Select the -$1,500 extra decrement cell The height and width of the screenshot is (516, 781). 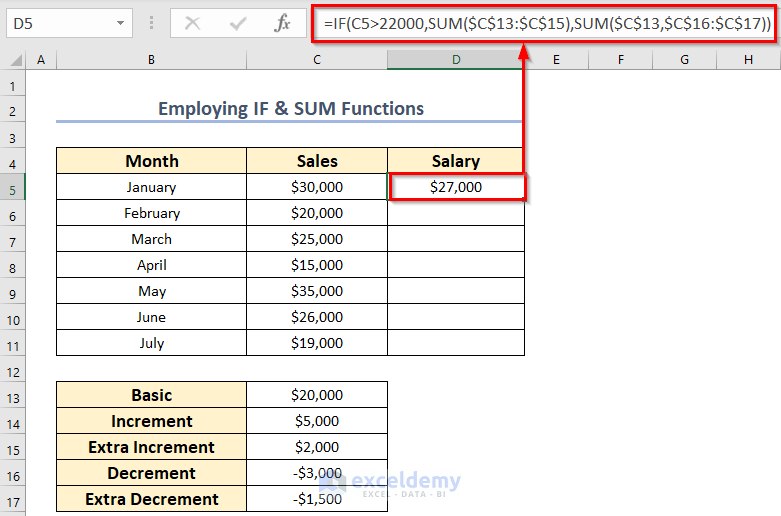[317, 499]
